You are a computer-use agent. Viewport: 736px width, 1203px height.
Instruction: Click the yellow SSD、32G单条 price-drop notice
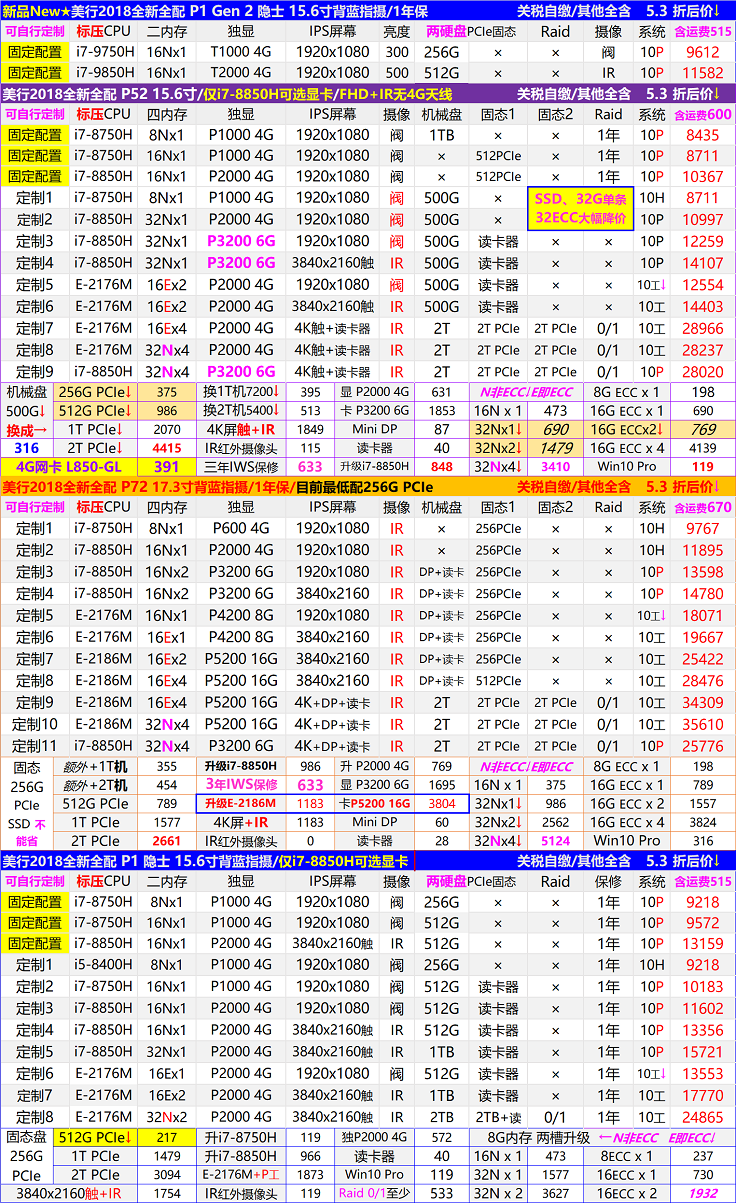point(581,208)
